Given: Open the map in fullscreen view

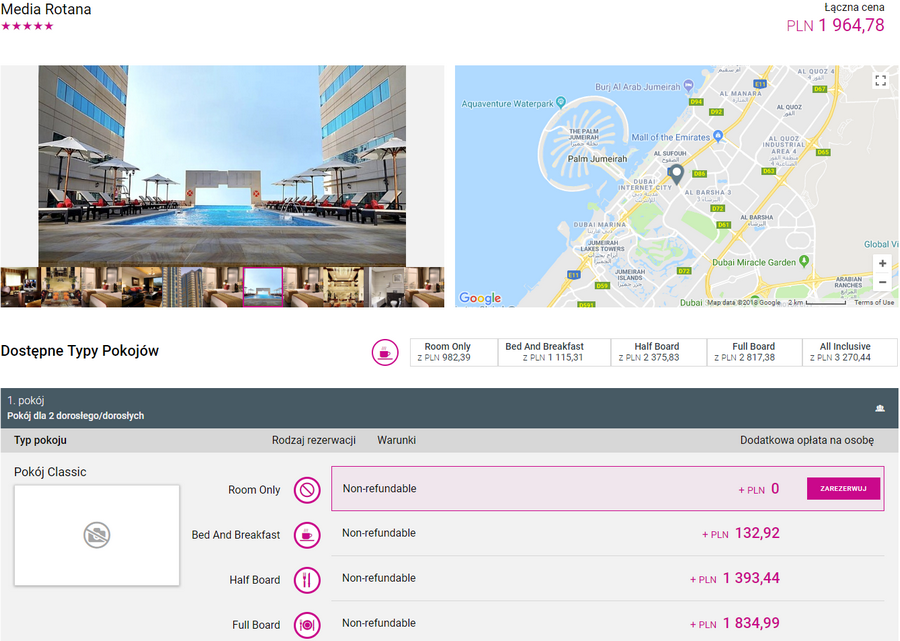Looking at the screenshot, I should 880,81.
